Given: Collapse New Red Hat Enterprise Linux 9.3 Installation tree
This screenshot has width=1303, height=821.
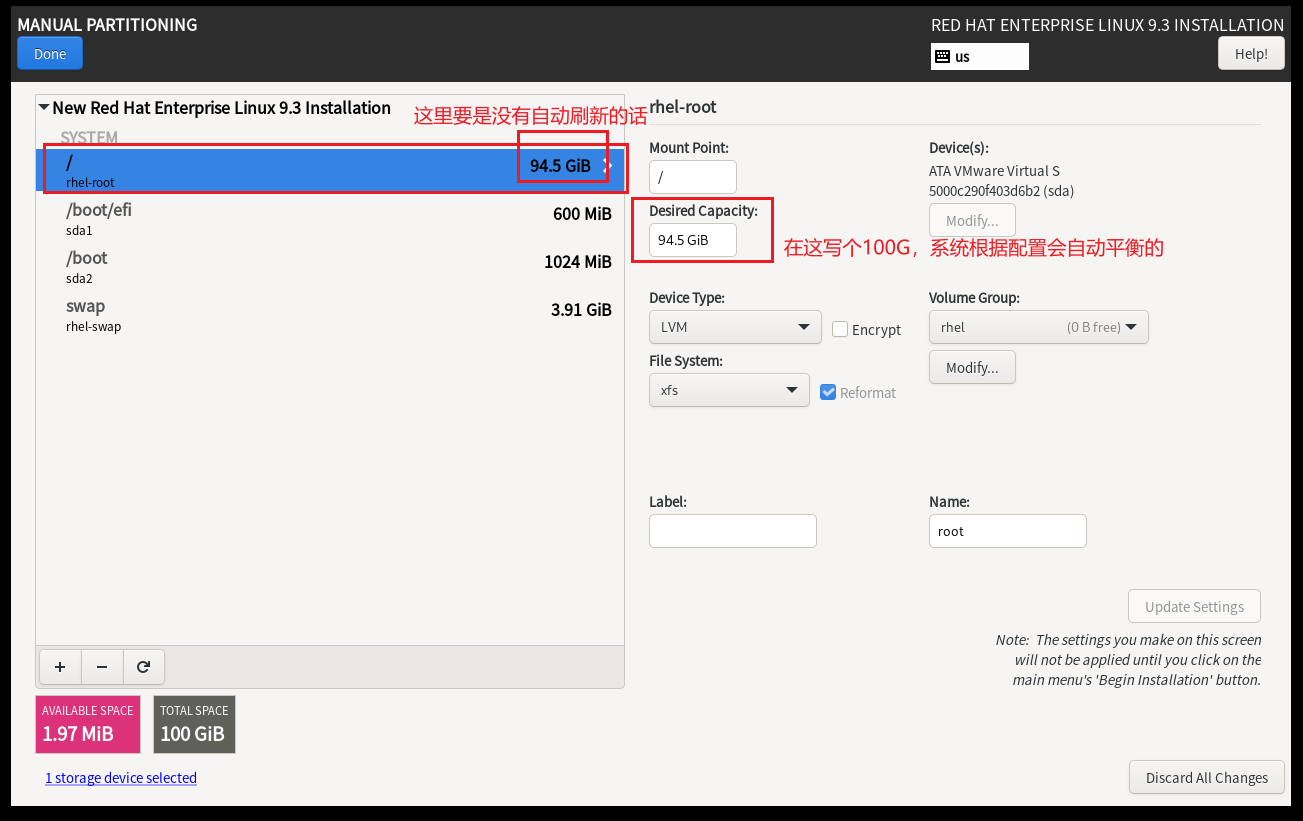Looking at the screenshot, I should point(44,108).
